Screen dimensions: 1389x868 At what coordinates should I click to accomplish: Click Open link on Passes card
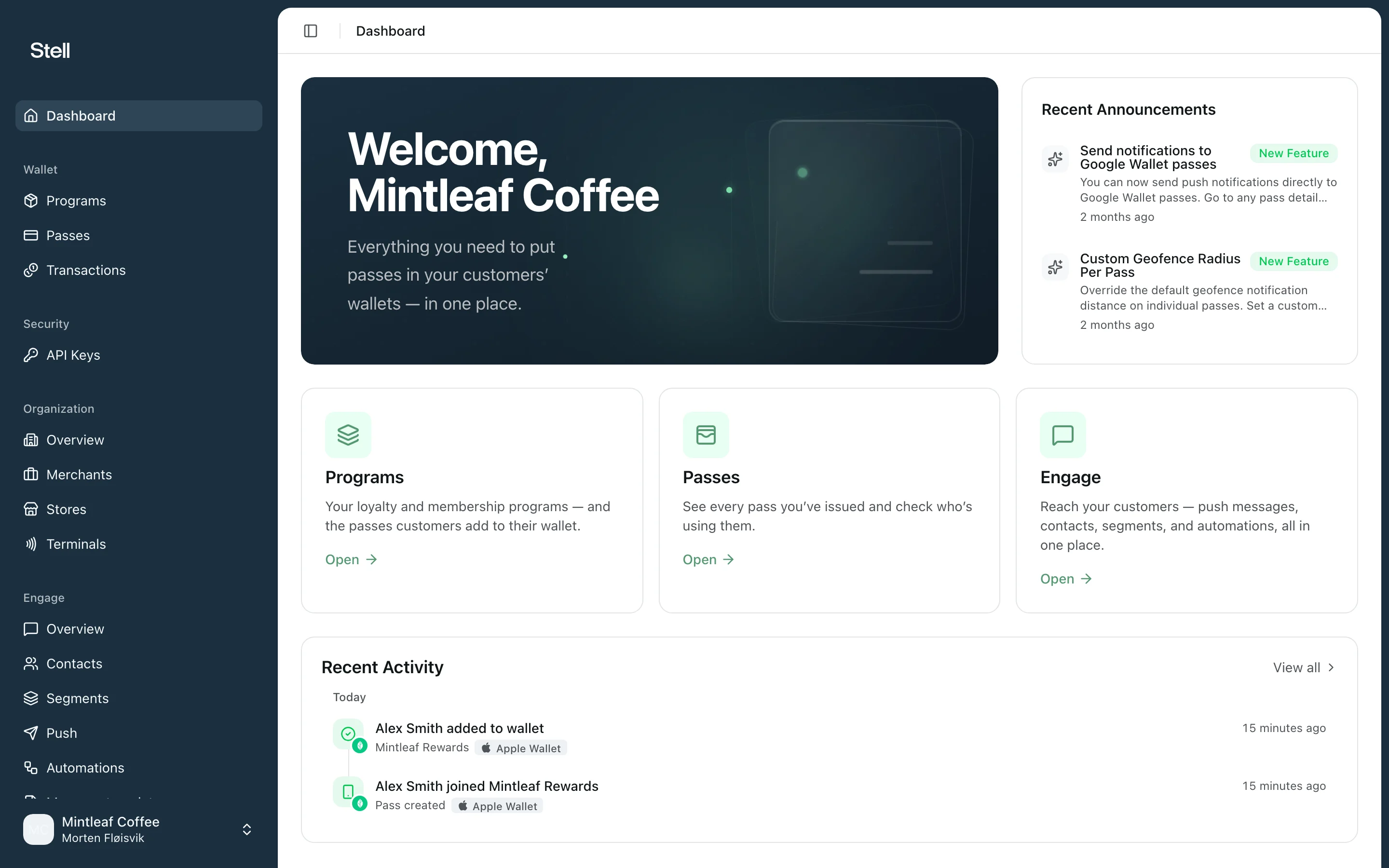[x=709, y=560]
